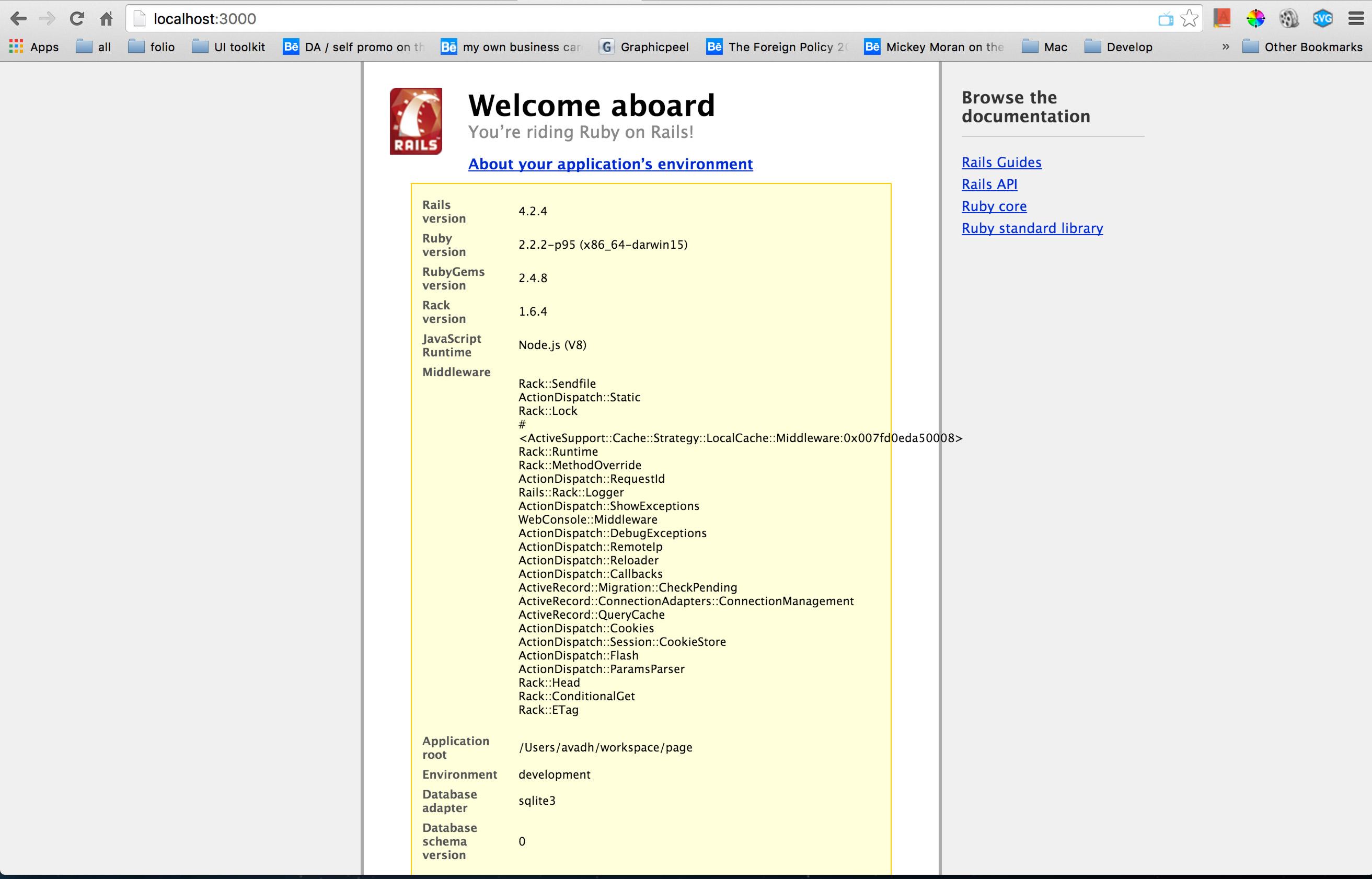
Task: Expand the 'Other Bookmarks' folder
Action: (1302, 47)
